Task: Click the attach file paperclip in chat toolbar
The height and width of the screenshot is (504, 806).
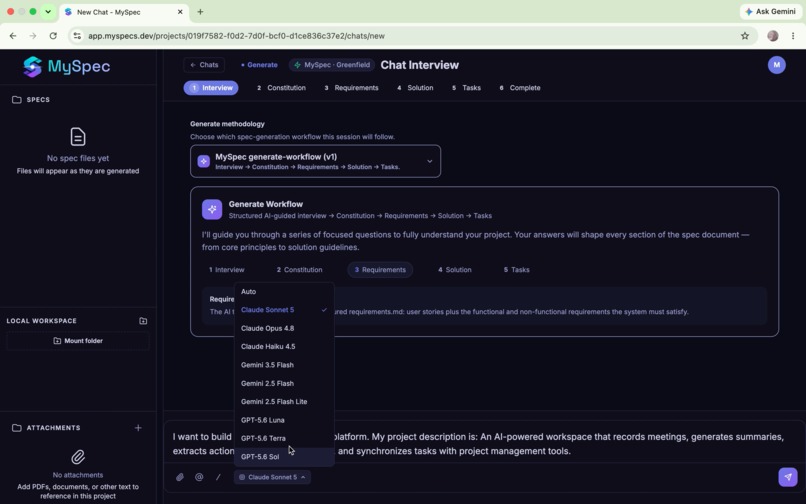Action: (179, 477)
